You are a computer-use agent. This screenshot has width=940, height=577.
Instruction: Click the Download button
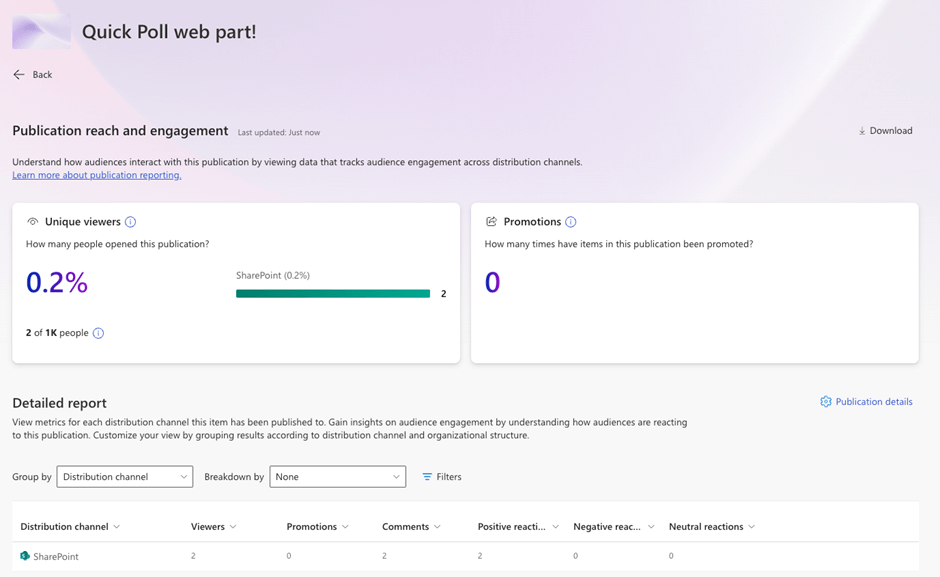point(885,130)
